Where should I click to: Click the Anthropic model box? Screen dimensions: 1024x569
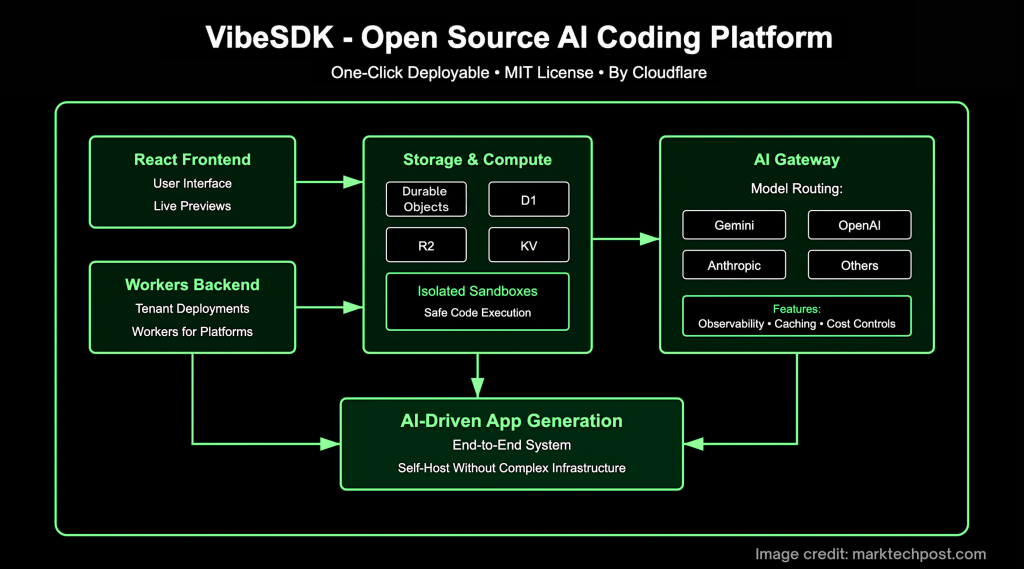[x=734, y=265]
